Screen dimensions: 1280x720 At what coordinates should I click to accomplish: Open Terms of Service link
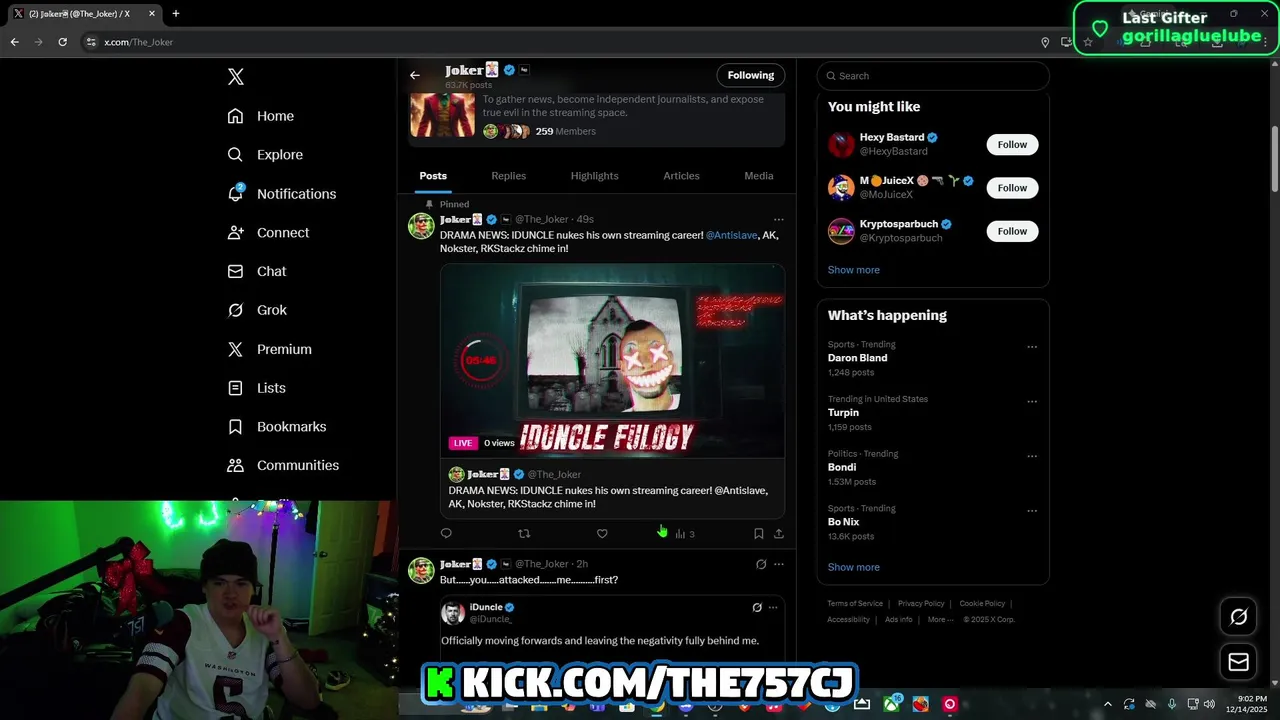tap(855, 604)
